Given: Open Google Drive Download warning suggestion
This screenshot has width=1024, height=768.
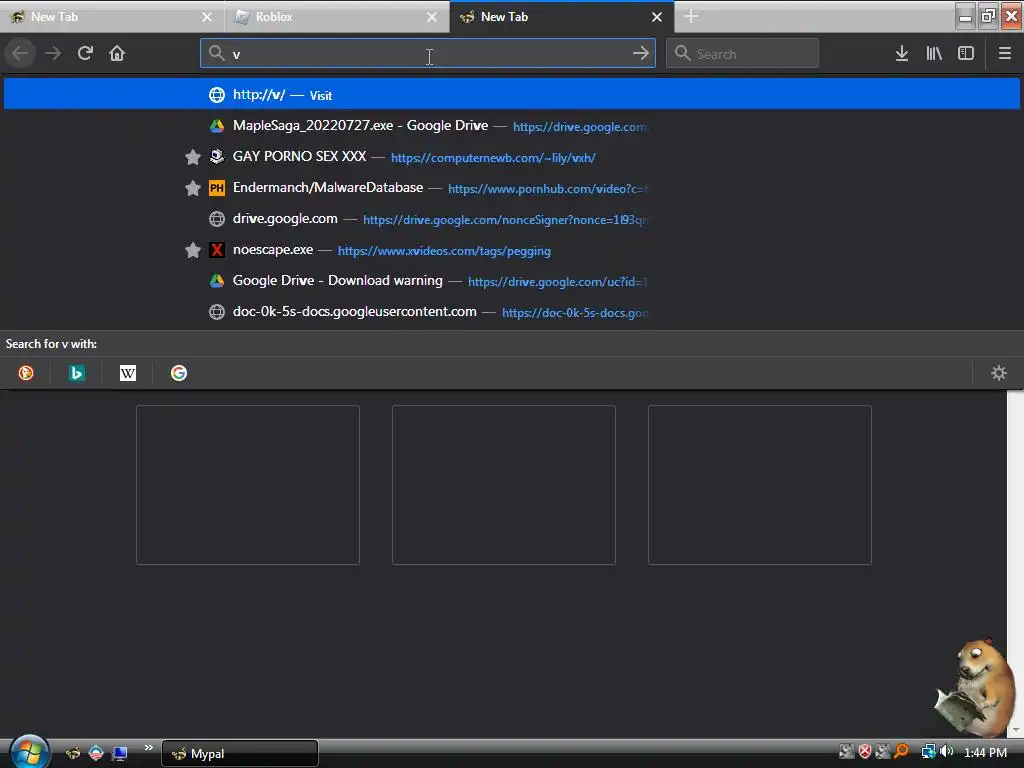Looking at the screenshot, I should [x=511, y=281].
